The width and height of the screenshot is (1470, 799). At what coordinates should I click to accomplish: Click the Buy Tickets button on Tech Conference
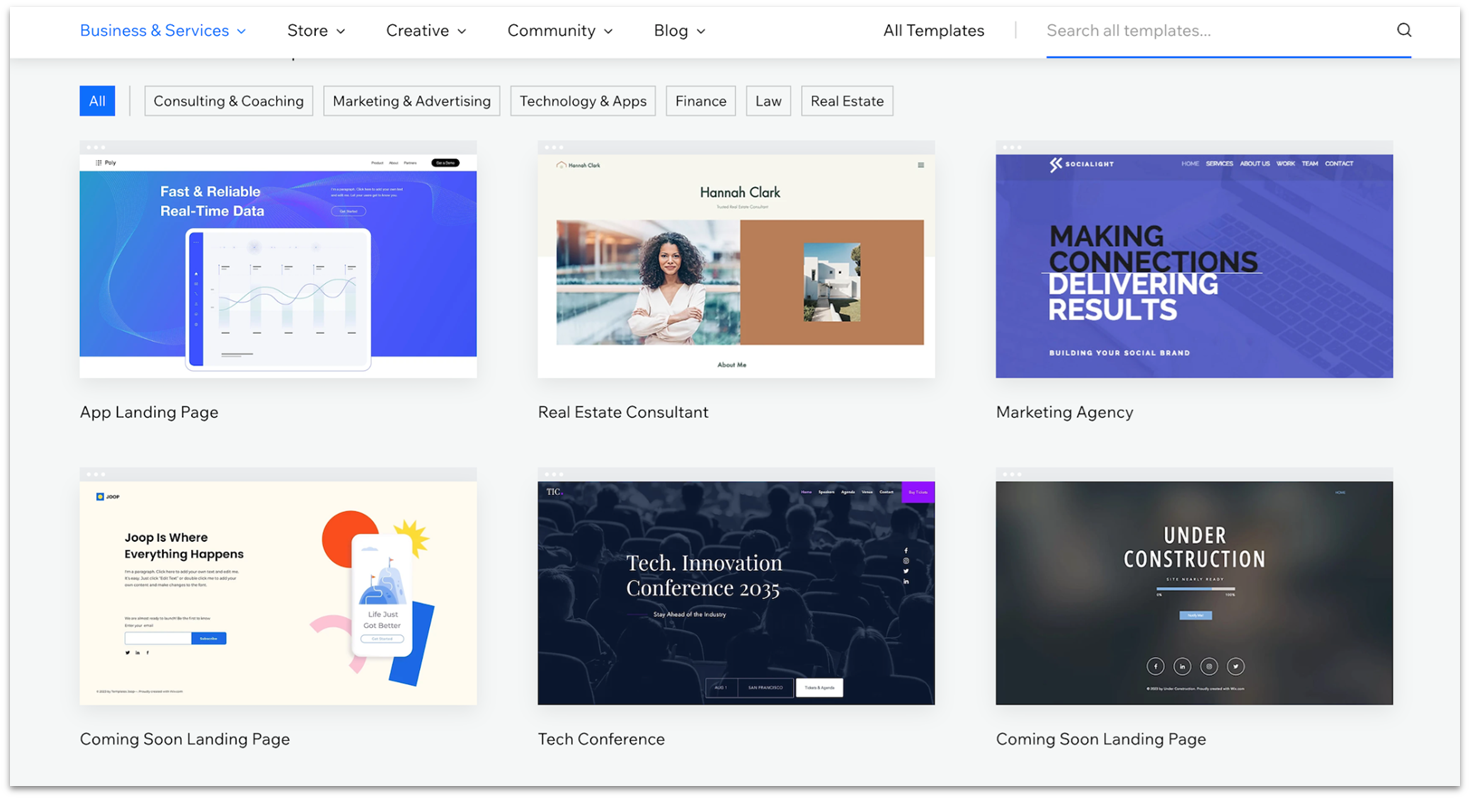(917, 491)
